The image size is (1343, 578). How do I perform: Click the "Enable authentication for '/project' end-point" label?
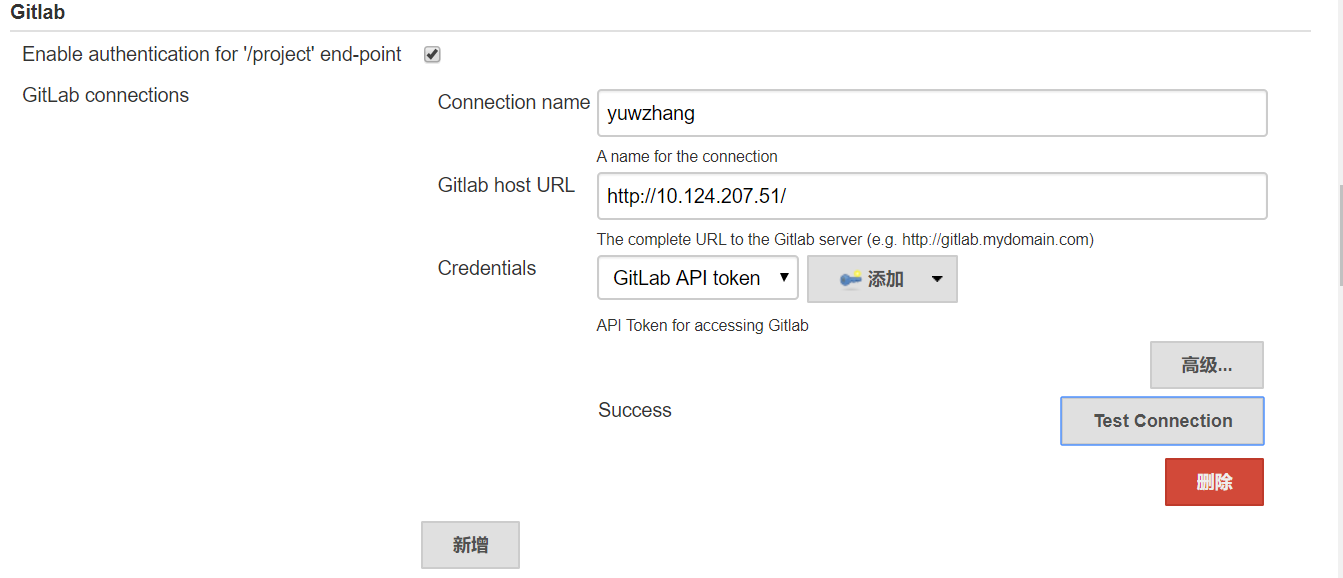pos(212,54)
